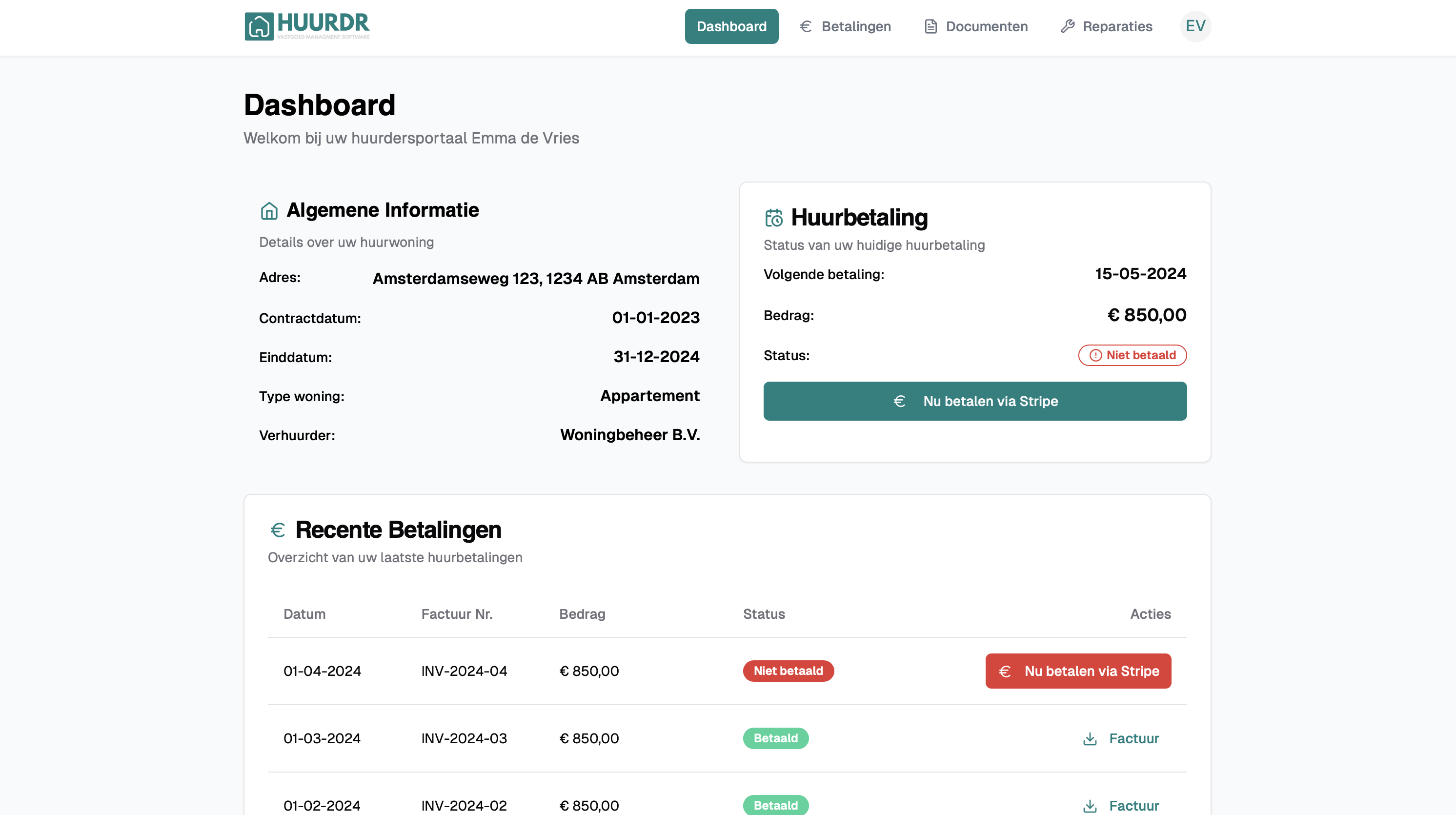This screenshot has width=1456, height=815.
Task: Click the Welkom bij uw huurdersportaal text
Action: (x=411, y=138)
